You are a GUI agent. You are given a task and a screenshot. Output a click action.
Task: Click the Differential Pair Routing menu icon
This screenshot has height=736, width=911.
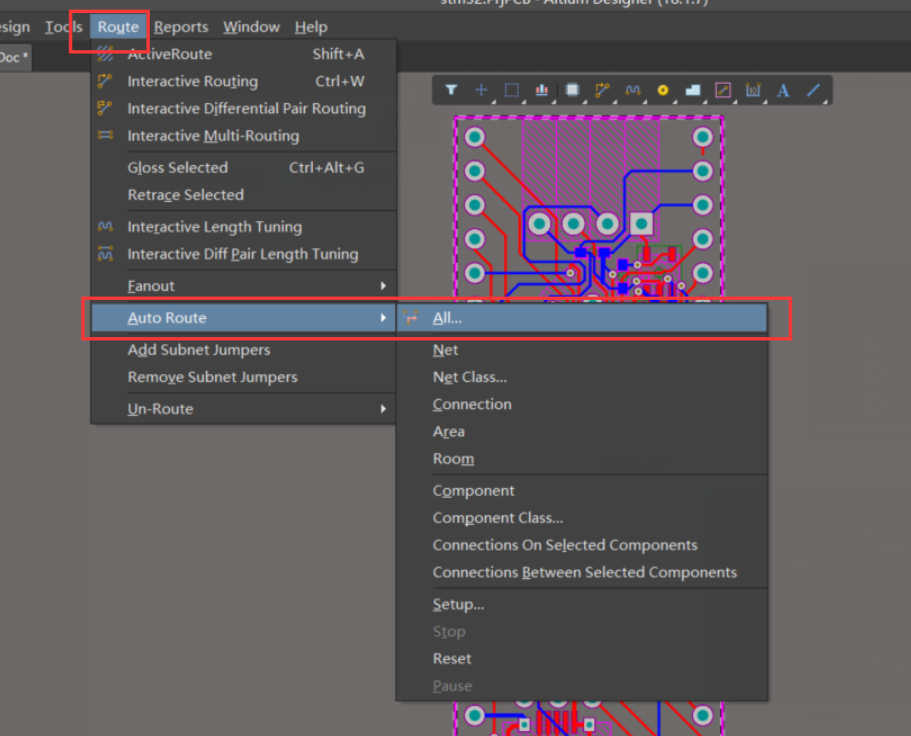105,109
